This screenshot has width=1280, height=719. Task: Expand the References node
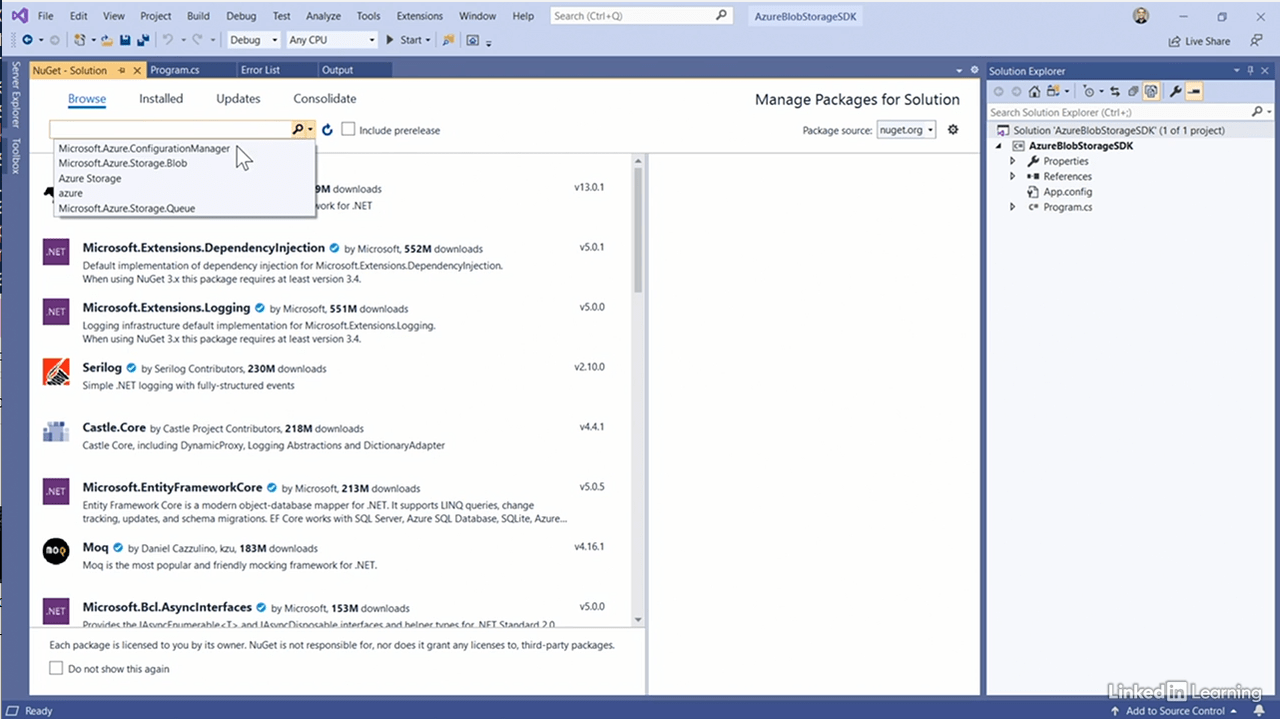click(x=1013, y=176)
